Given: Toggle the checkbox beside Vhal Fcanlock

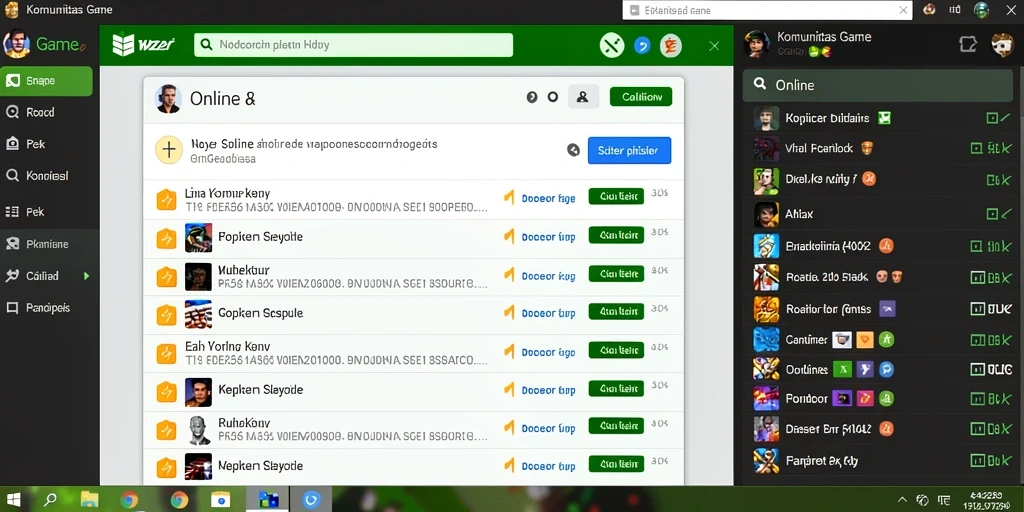Looking at the screenshot, I should [976, 148].
